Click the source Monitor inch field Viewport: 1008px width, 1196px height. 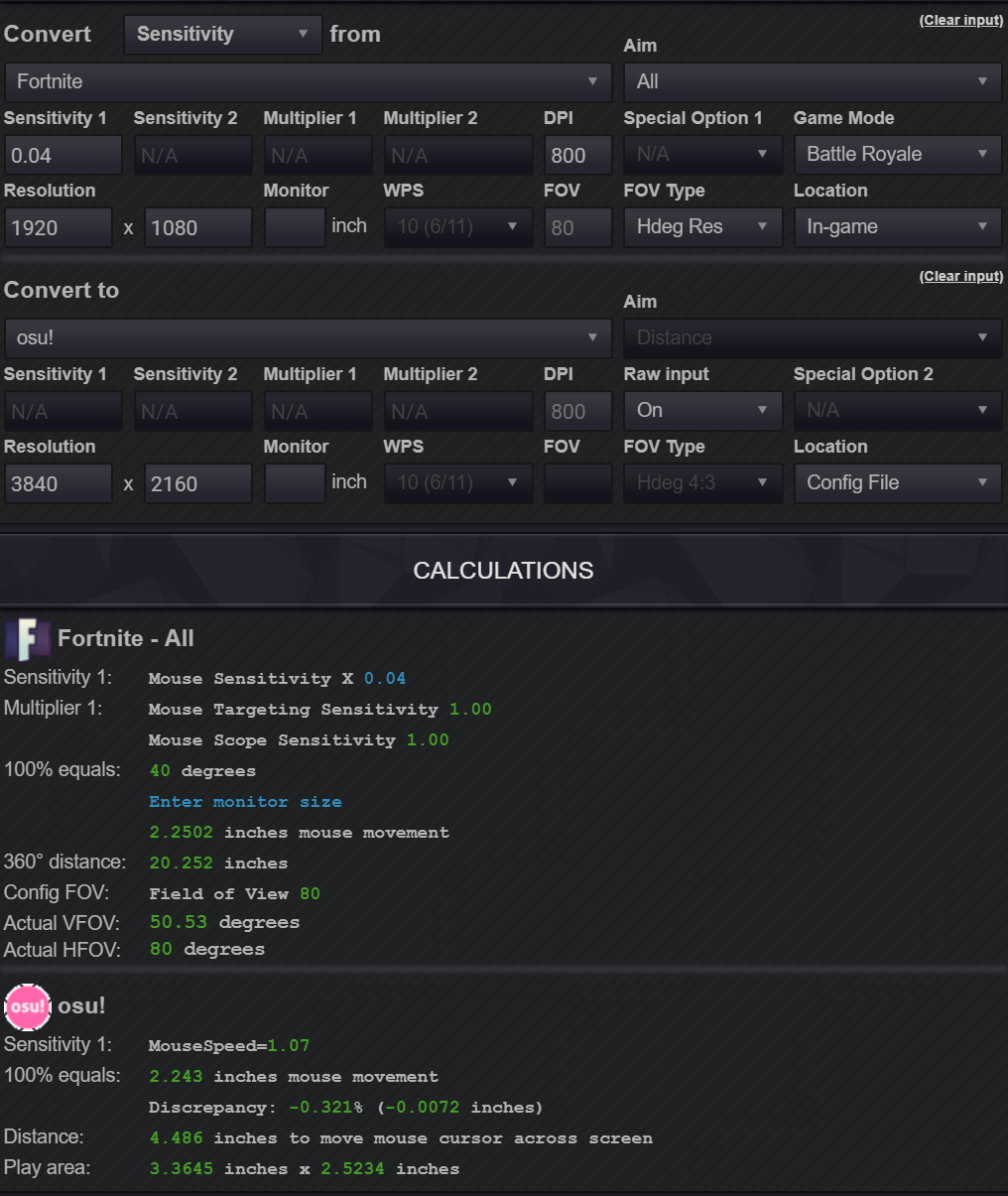click(x=295, y=228)
